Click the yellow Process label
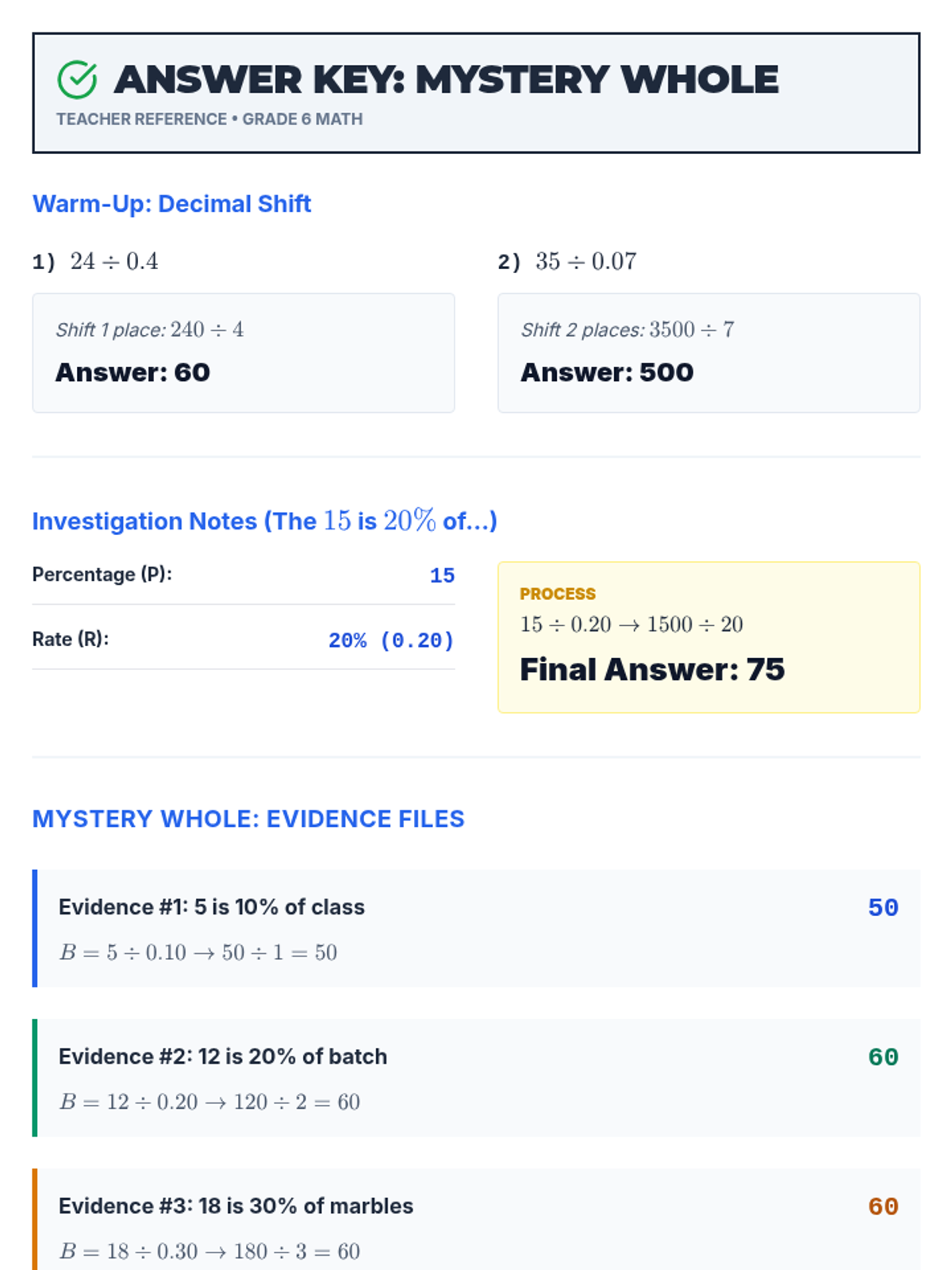Screen dimensions: 952x1270 point(558,594)
